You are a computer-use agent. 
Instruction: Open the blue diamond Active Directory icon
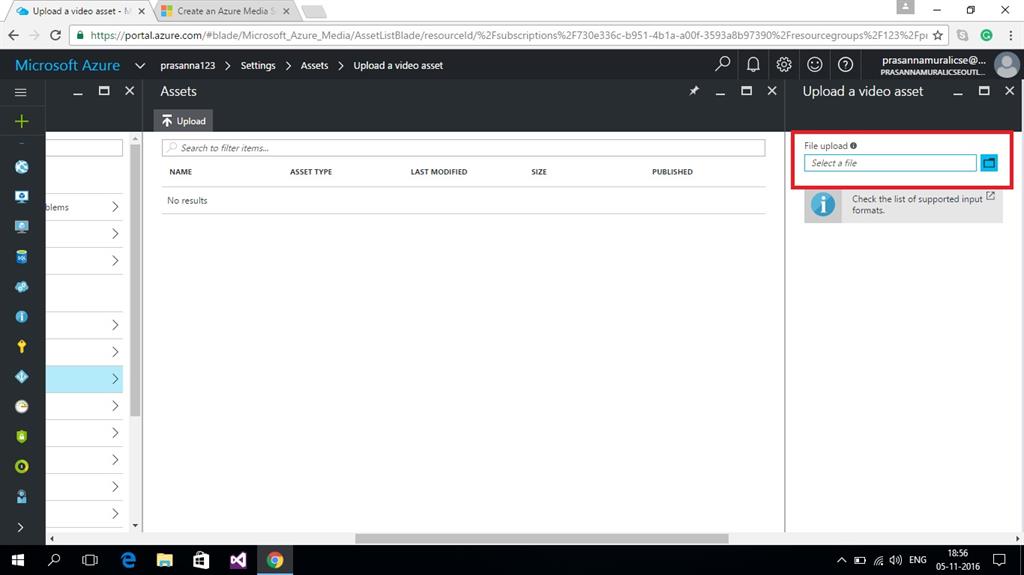22,376
